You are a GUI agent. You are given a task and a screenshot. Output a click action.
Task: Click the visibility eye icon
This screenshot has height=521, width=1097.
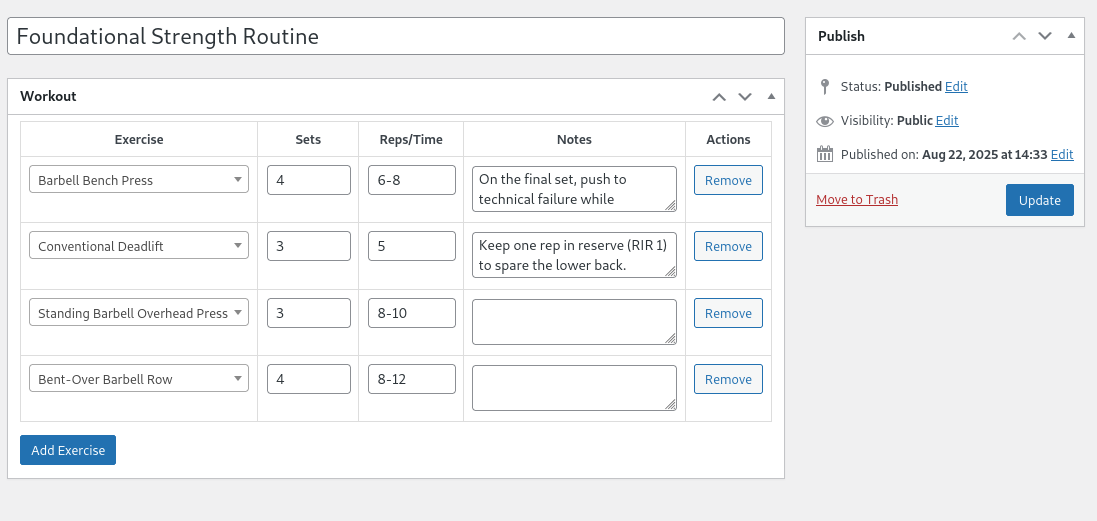[x=825, y=121]
